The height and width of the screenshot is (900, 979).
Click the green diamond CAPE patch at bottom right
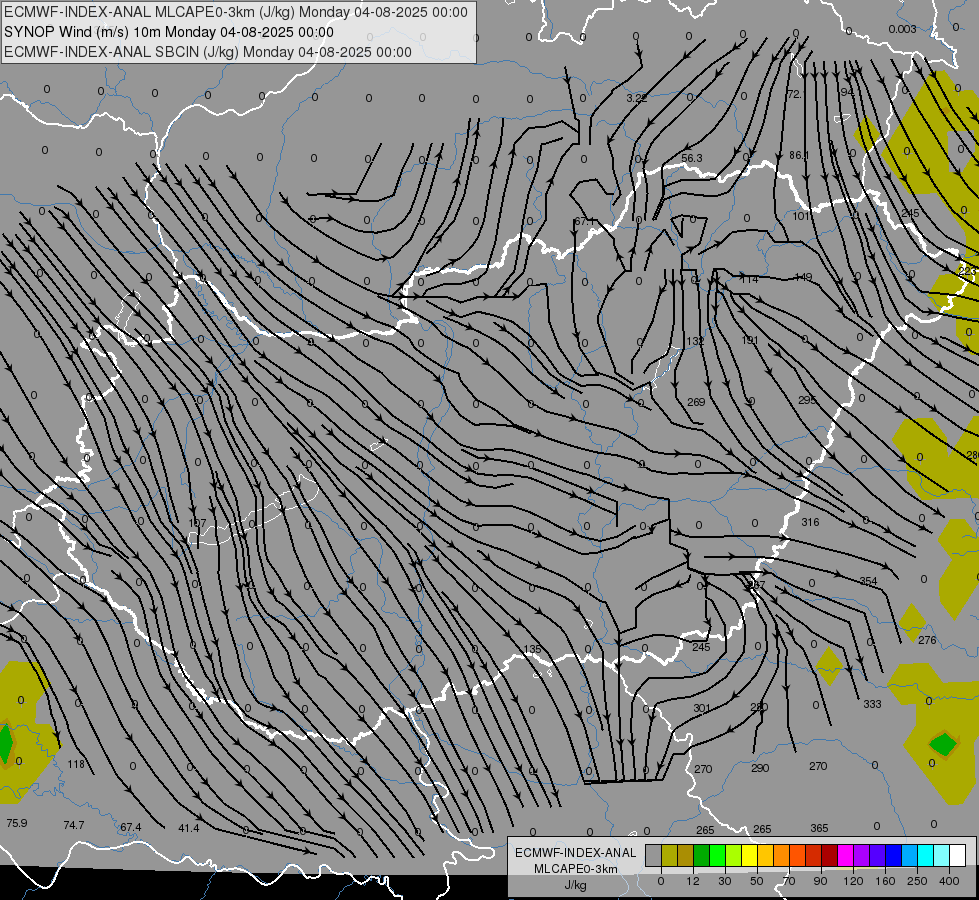943,744
